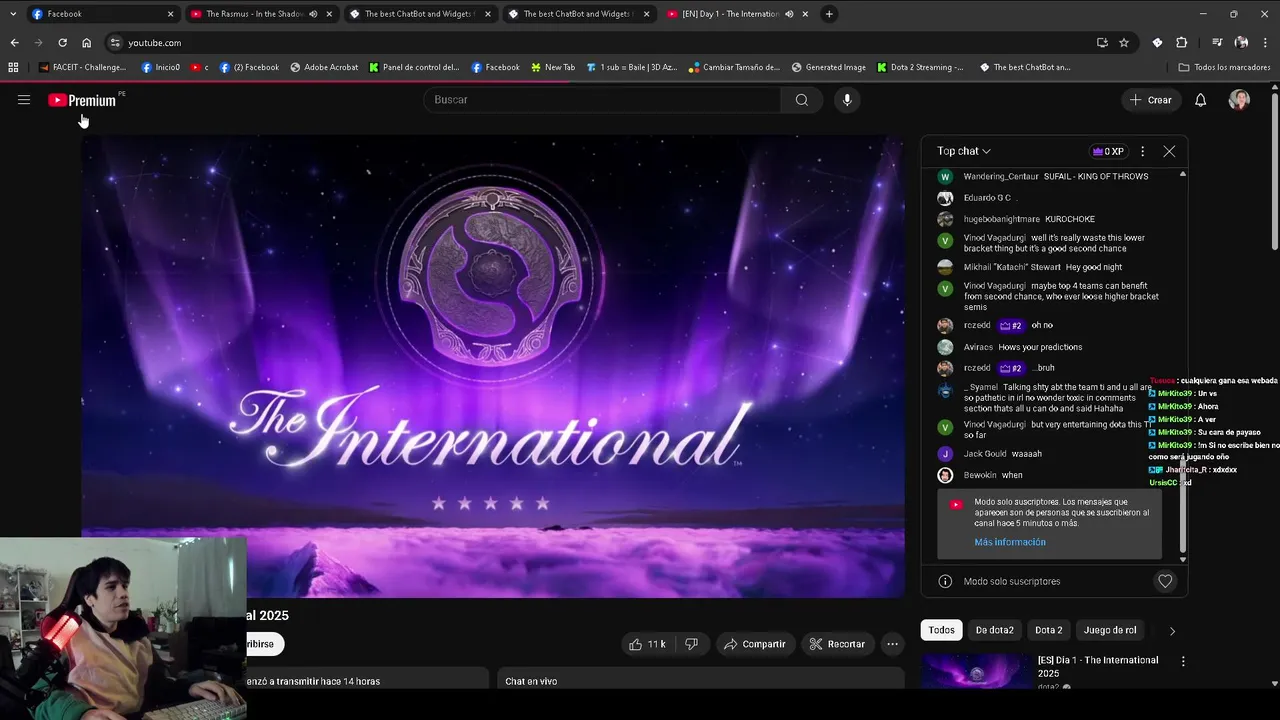Click the search magnifier button
Viewport: 1280px width, 720px height.
tap(801, 100)
